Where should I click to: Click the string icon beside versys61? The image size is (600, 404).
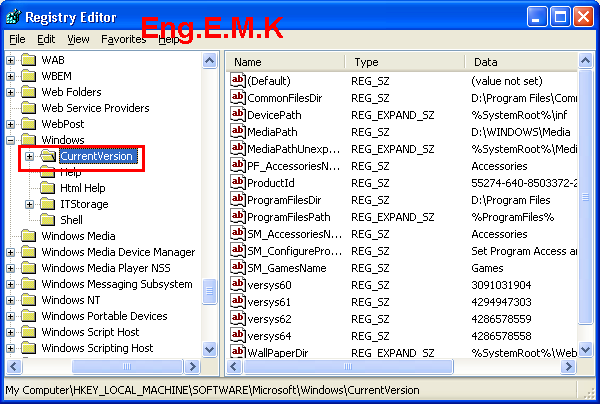pyautogui.click(x=238, y=301)
